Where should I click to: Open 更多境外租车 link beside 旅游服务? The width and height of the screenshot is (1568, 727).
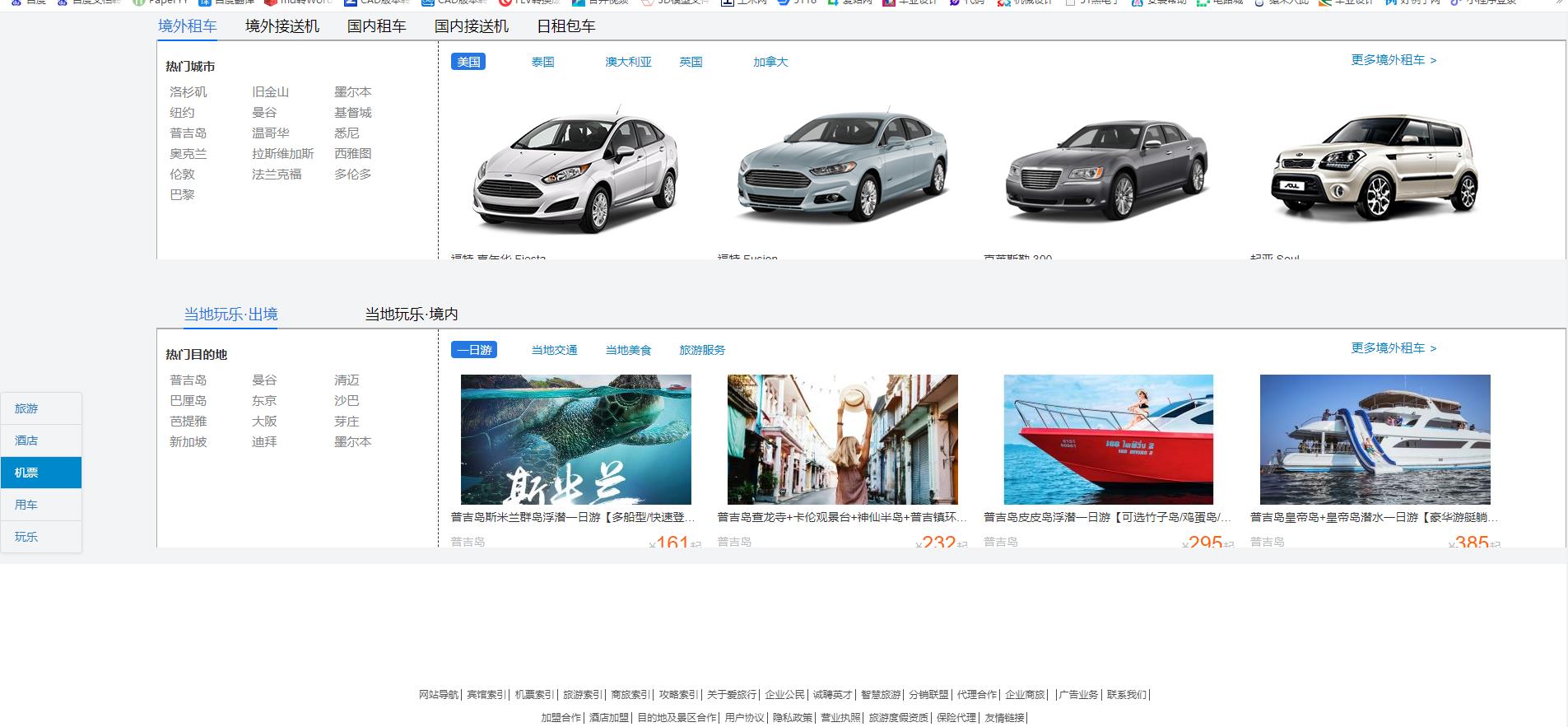click(1394, 348)
